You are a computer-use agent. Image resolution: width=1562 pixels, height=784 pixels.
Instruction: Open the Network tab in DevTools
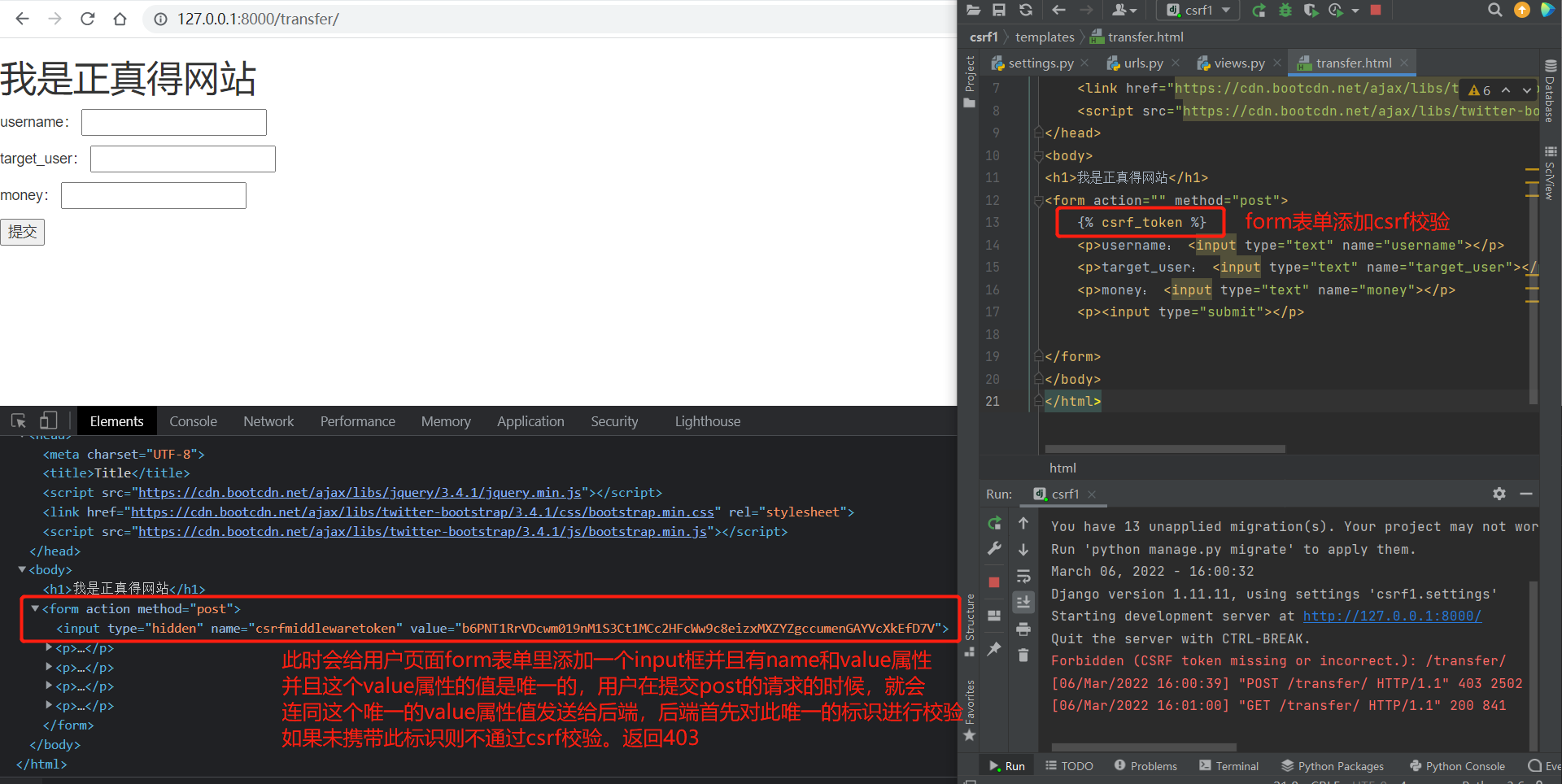point(268,421)
